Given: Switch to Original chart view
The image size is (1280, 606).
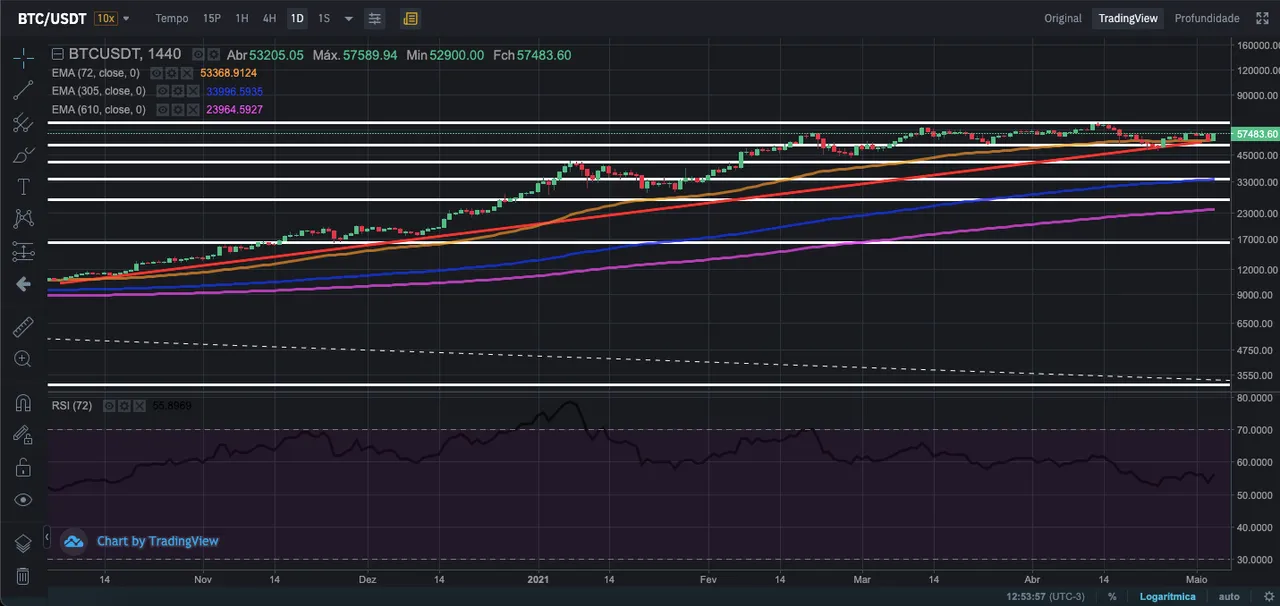Looking at the screenshot, I should (x=1063, y=18).
